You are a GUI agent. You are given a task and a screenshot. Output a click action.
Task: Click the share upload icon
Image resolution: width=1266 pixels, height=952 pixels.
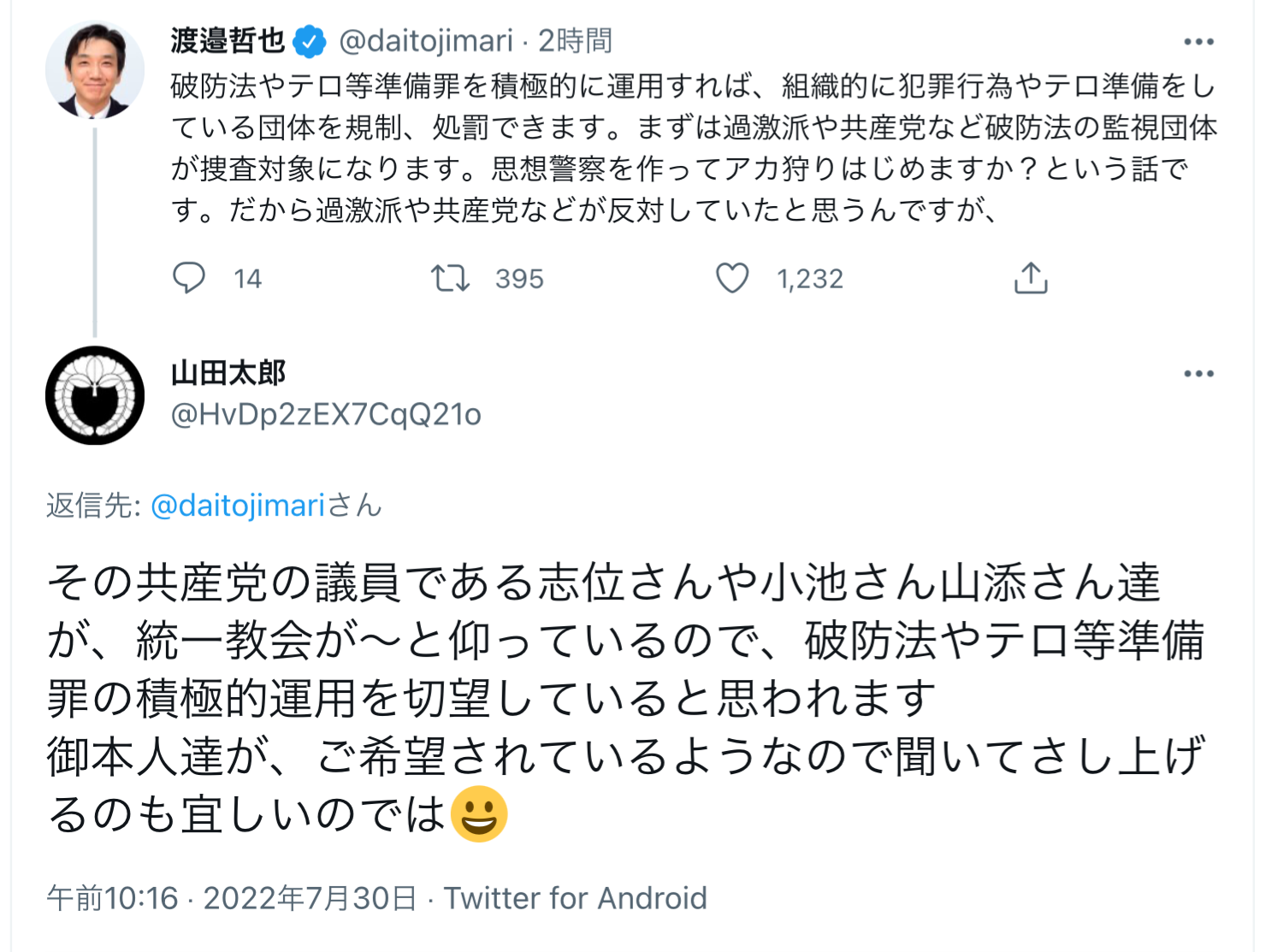point(1031,278)
